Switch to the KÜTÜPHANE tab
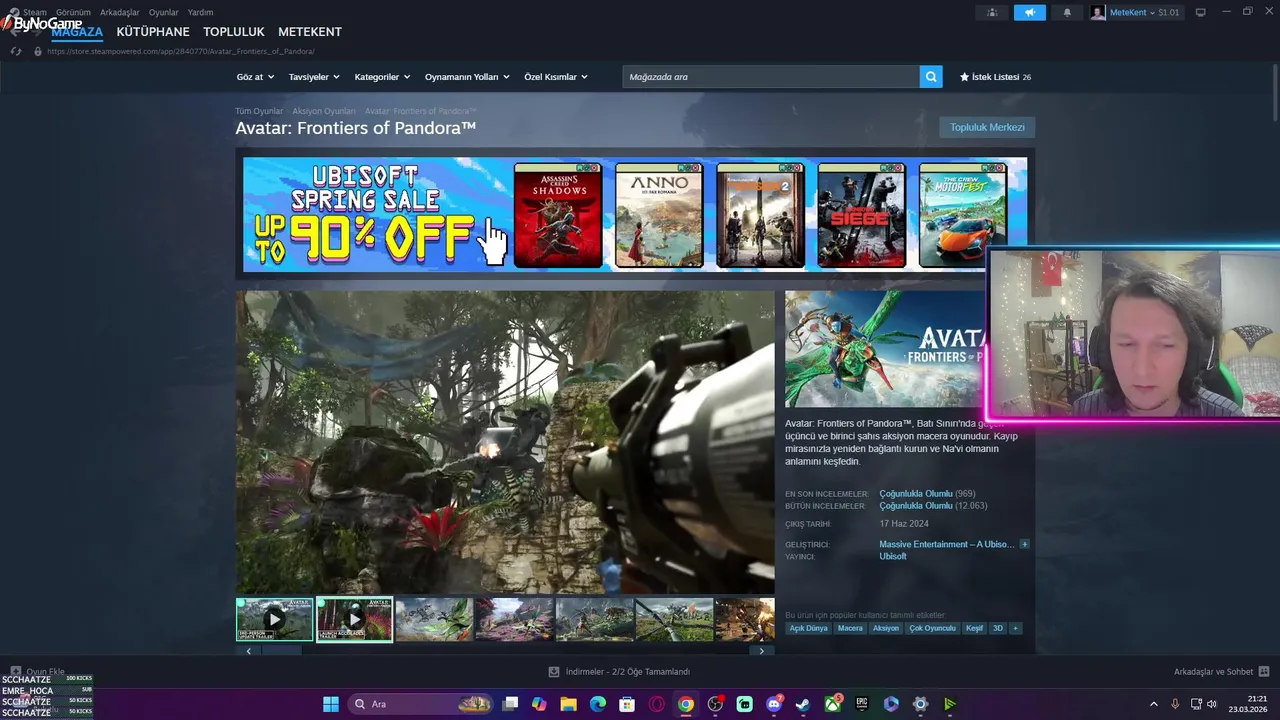The width and height of the screenshot is (1280, 720). click(153, 32)
